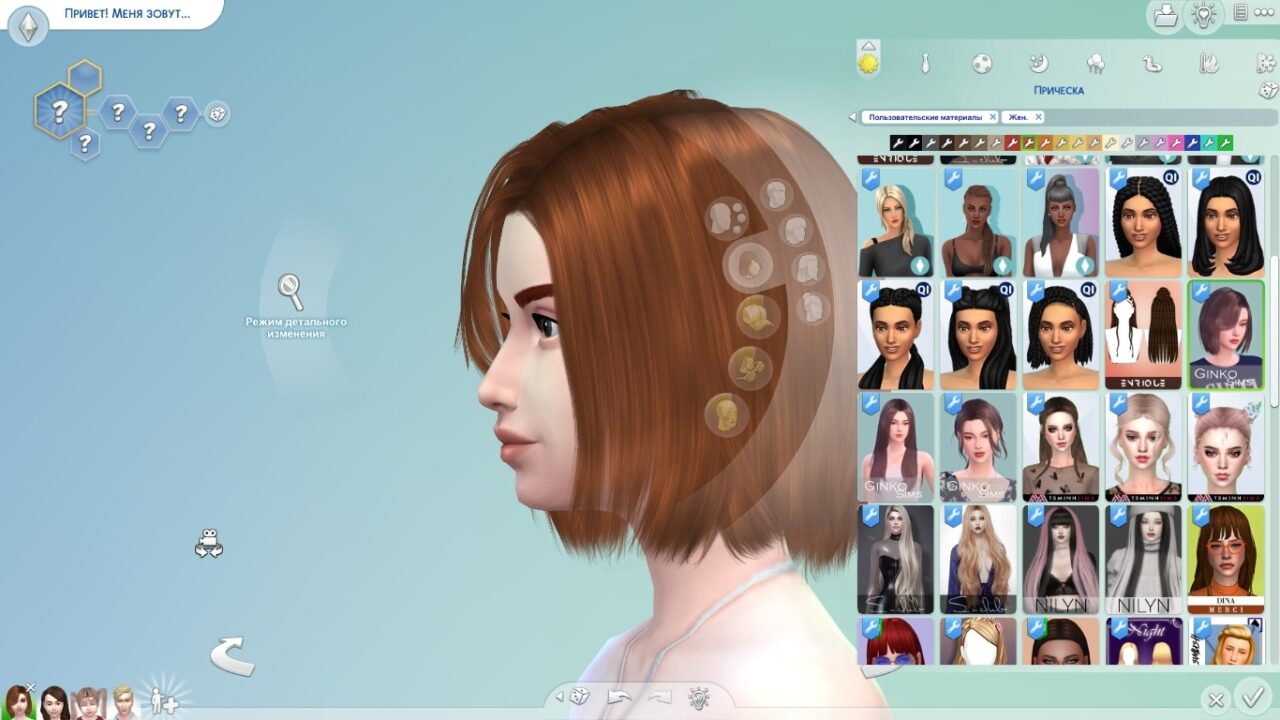Click the camera rotation icon
This screenshot has width=1280, height=720.
point(208,543)
